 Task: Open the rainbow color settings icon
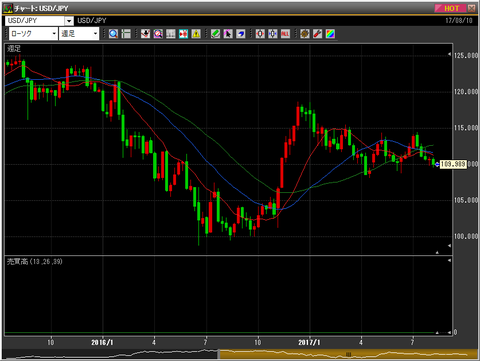pyautogui.click(x=330, y=34)
